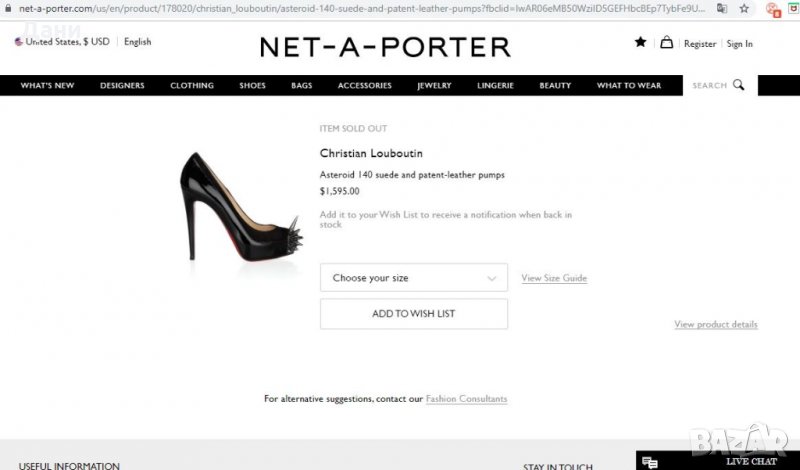The height and width of the screenshot is (470, 800).
Task: Open the DESIGNERS menu item
Action: [122, 85]
